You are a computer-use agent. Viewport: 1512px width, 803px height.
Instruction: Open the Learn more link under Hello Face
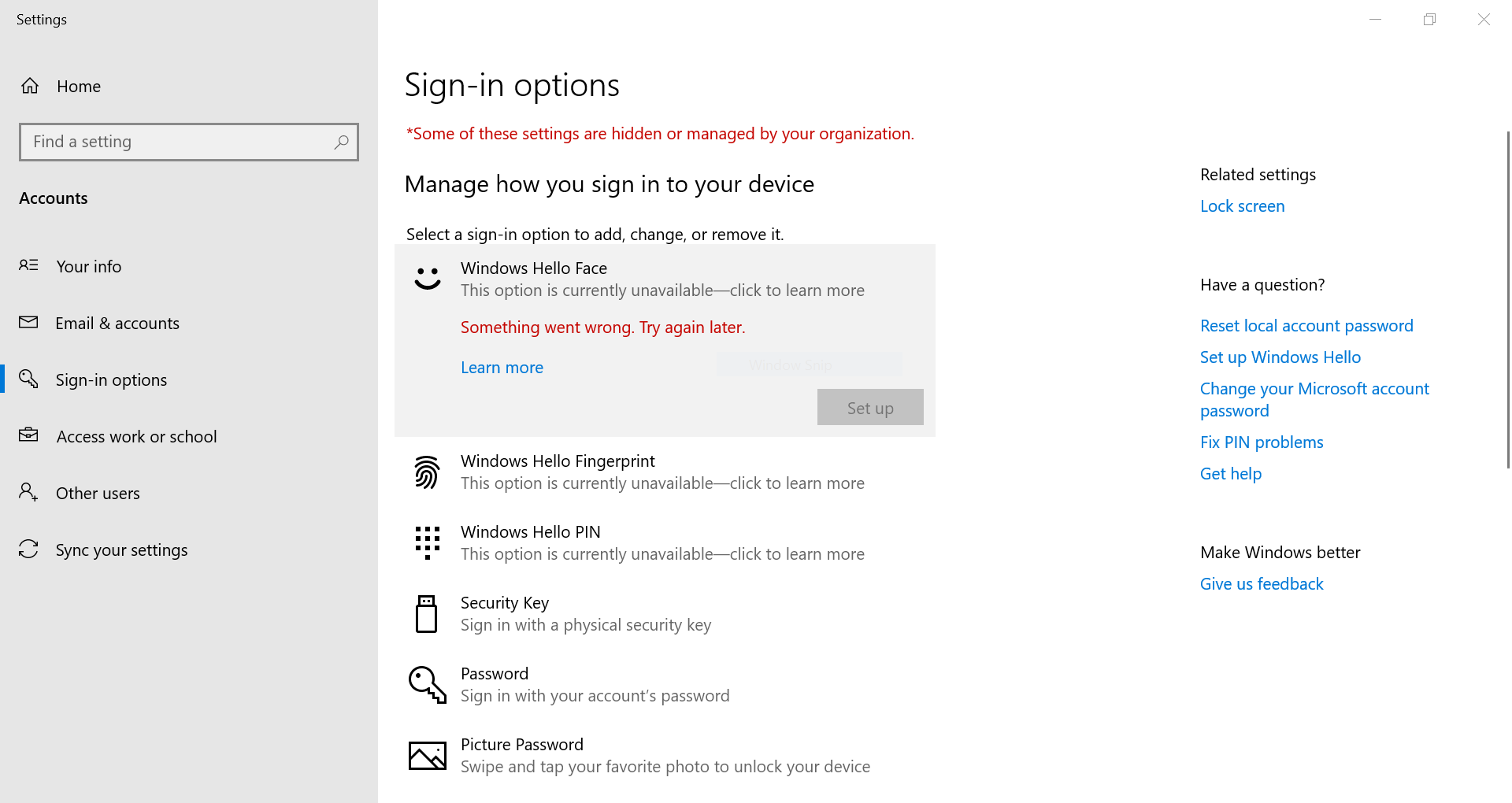coord(502,368)
